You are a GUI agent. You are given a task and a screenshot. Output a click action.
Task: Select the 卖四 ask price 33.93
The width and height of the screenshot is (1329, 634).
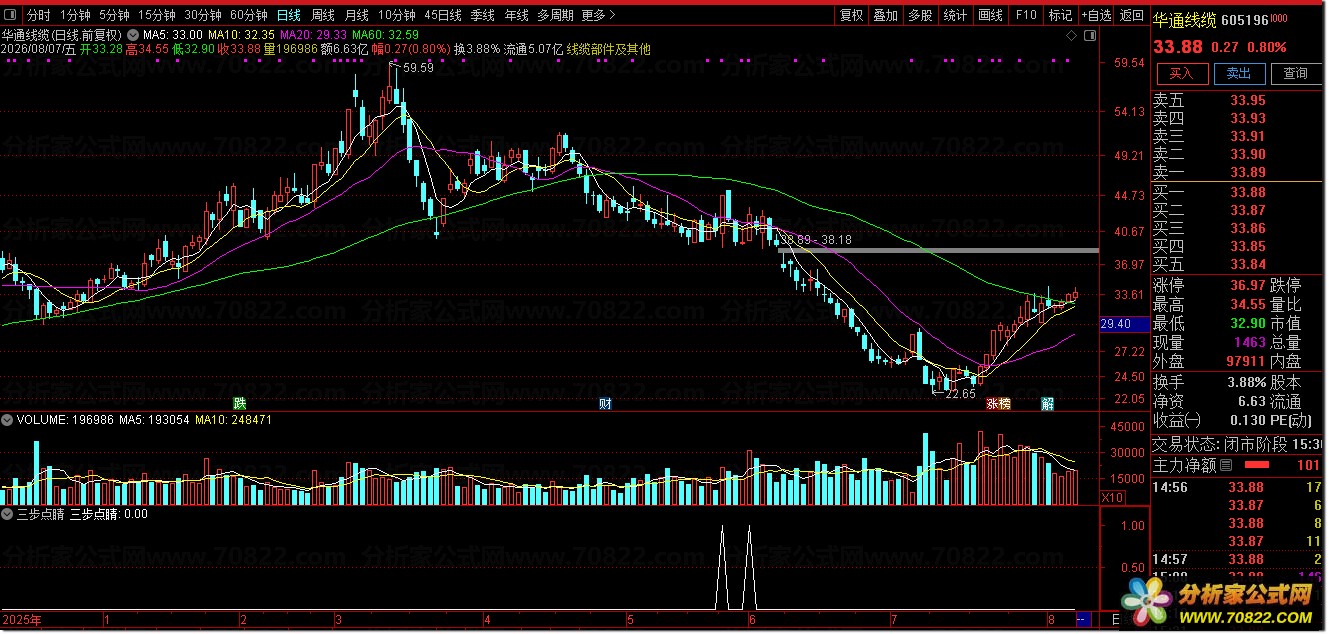[x=1247, y=118]
